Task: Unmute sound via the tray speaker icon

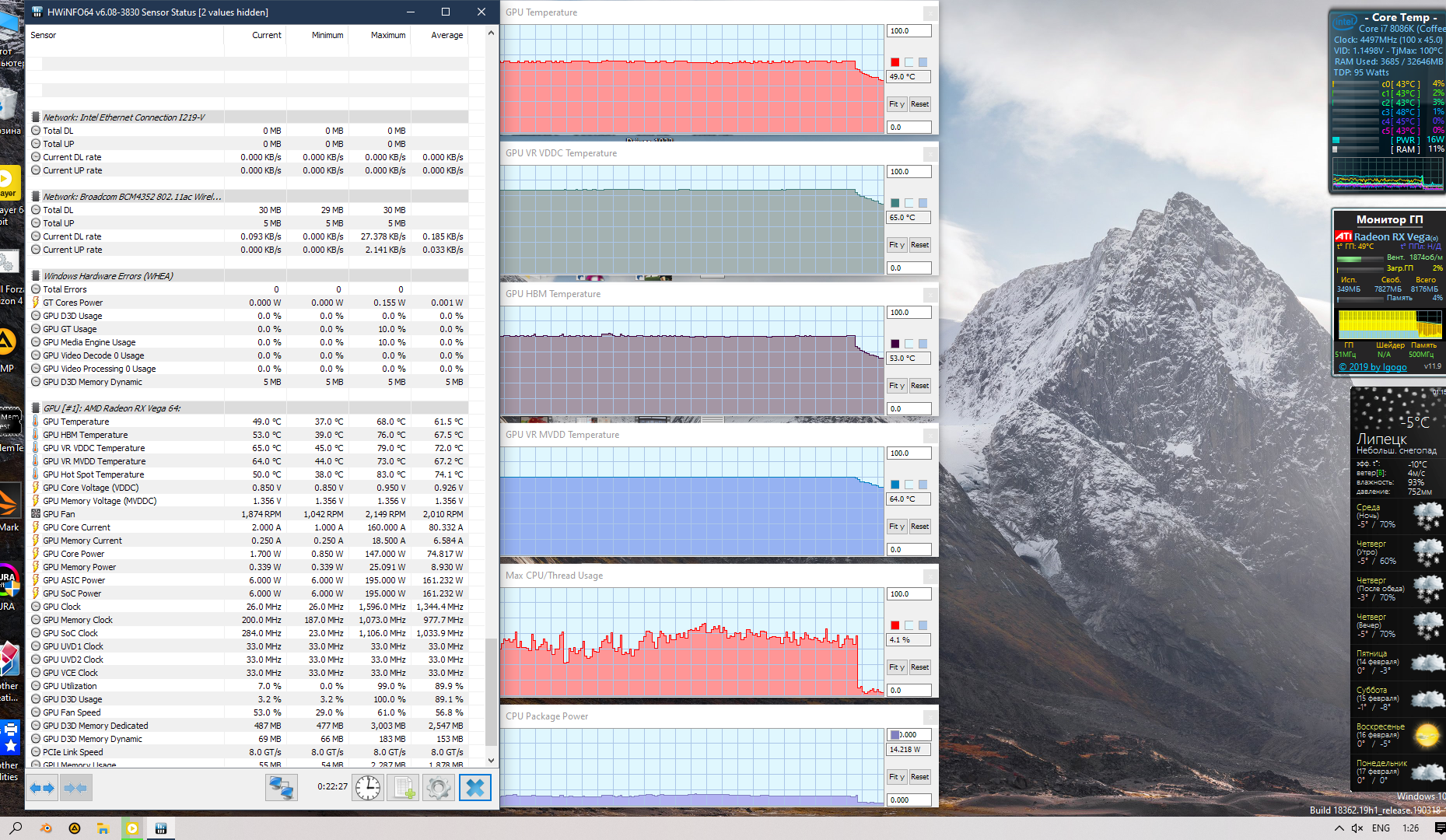Action: pyautogui.click(x=1357, y=828)
